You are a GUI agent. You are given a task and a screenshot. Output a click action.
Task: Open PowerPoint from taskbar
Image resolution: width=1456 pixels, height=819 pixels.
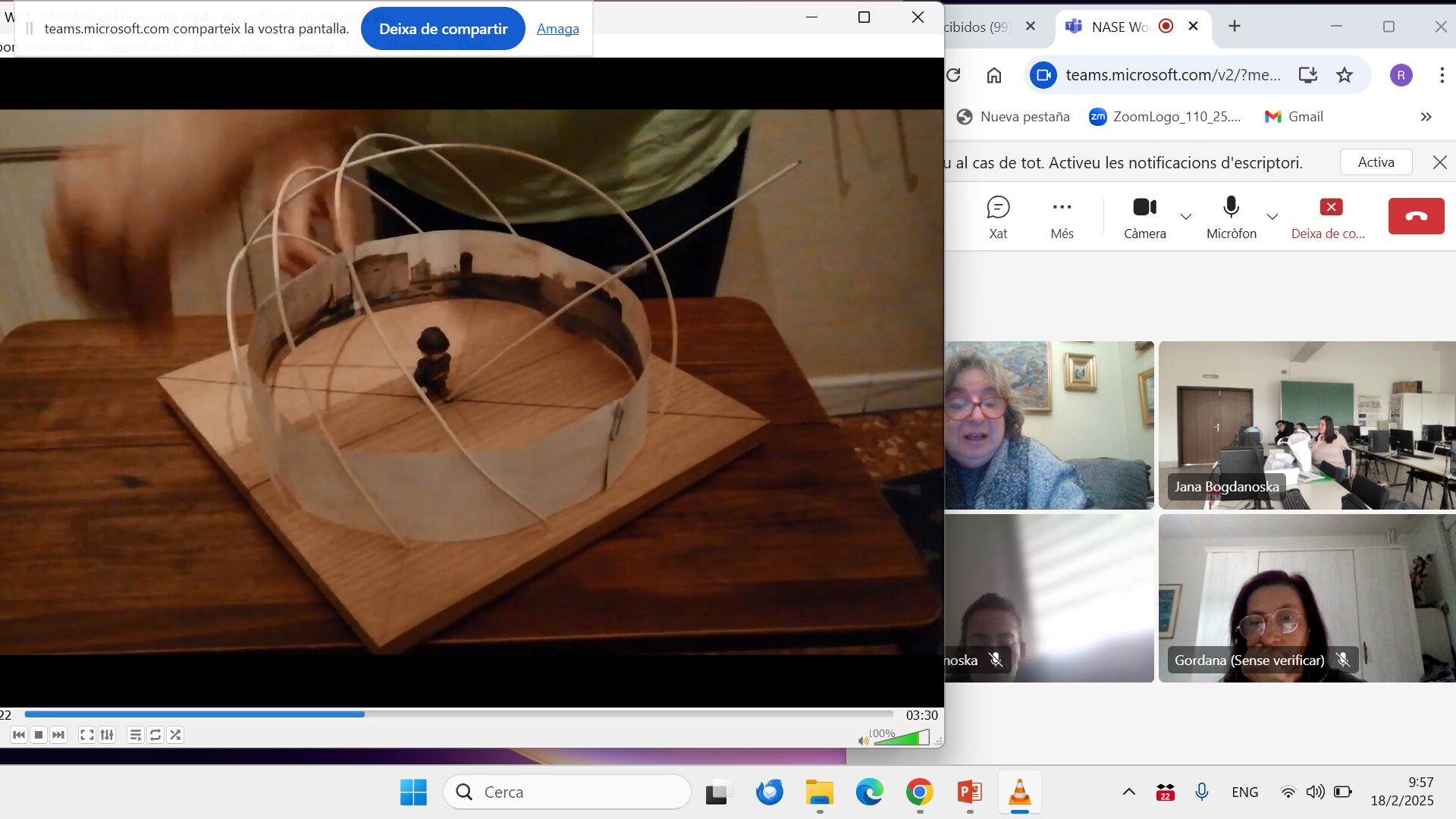click(x=969, y=792)
